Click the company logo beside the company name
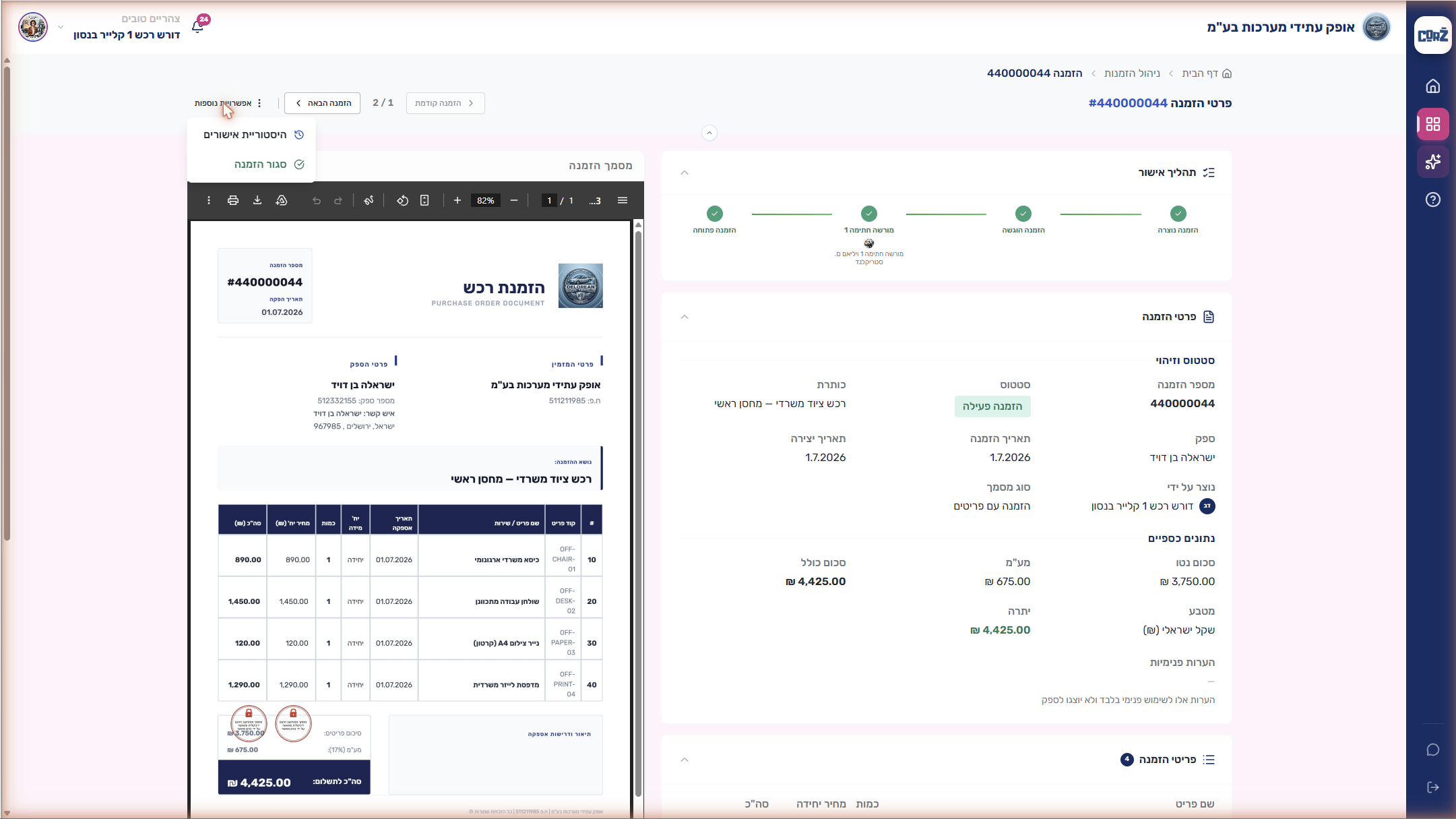Screen dimensions: 1456x819 coord(1376,27)
